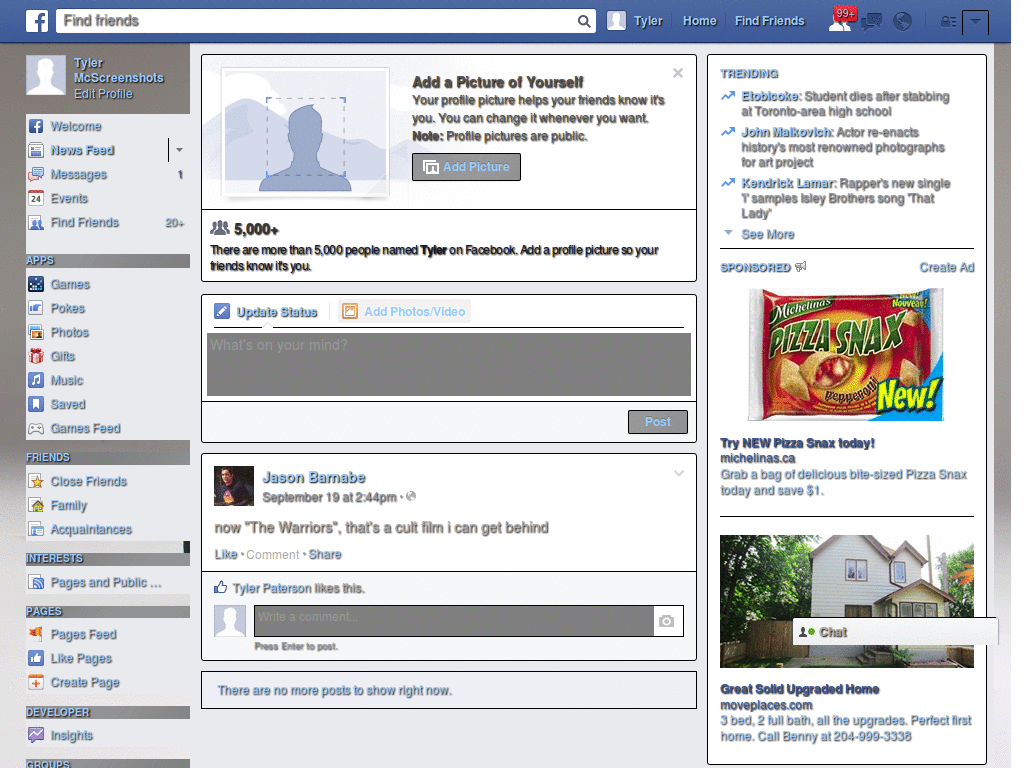The height and width of the screenshot is (768, 1024).
Task: Open the Create Ad link
Action: (946, 267)
